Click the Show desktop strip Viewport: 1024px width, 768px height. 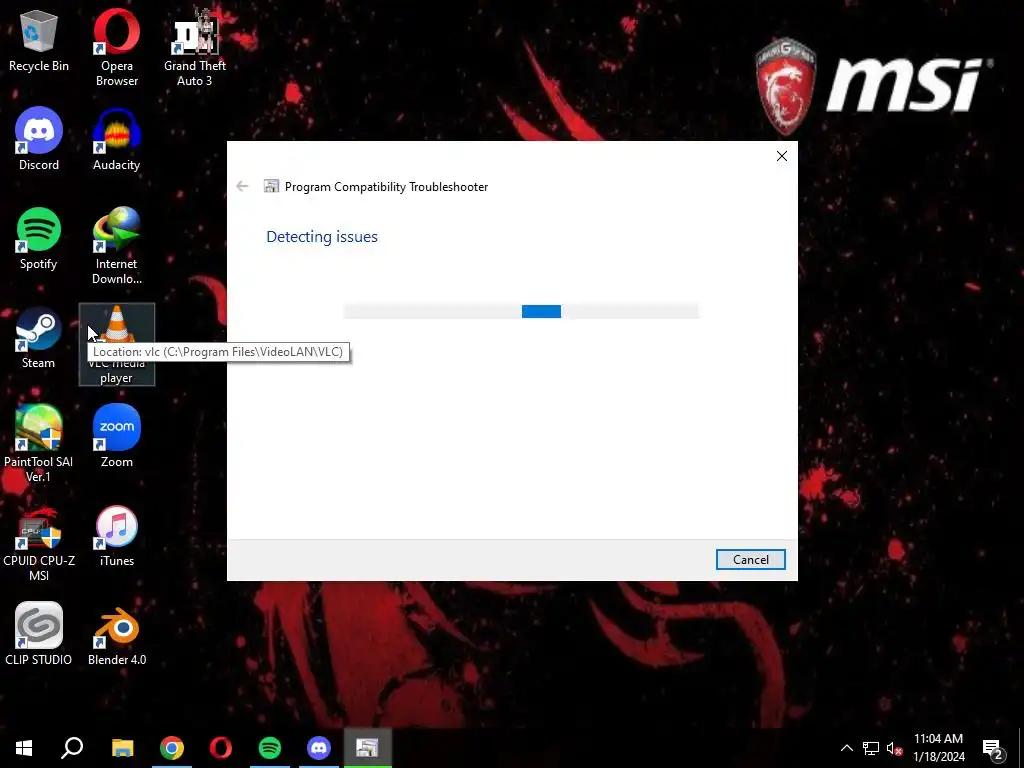click(x=1021, y=748)
